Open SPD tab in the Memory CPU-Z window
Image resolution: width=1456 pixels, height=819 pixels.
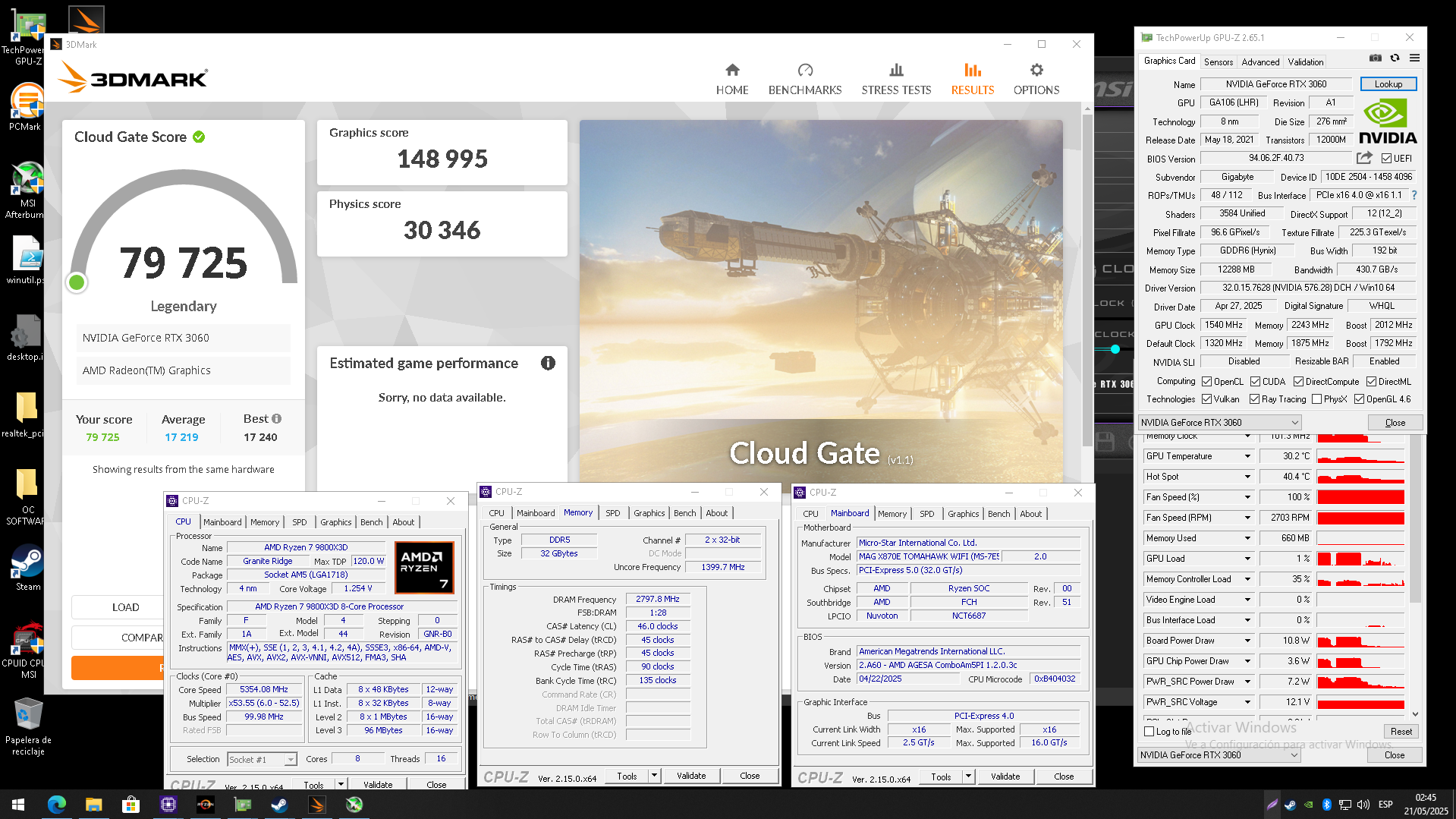613,513
